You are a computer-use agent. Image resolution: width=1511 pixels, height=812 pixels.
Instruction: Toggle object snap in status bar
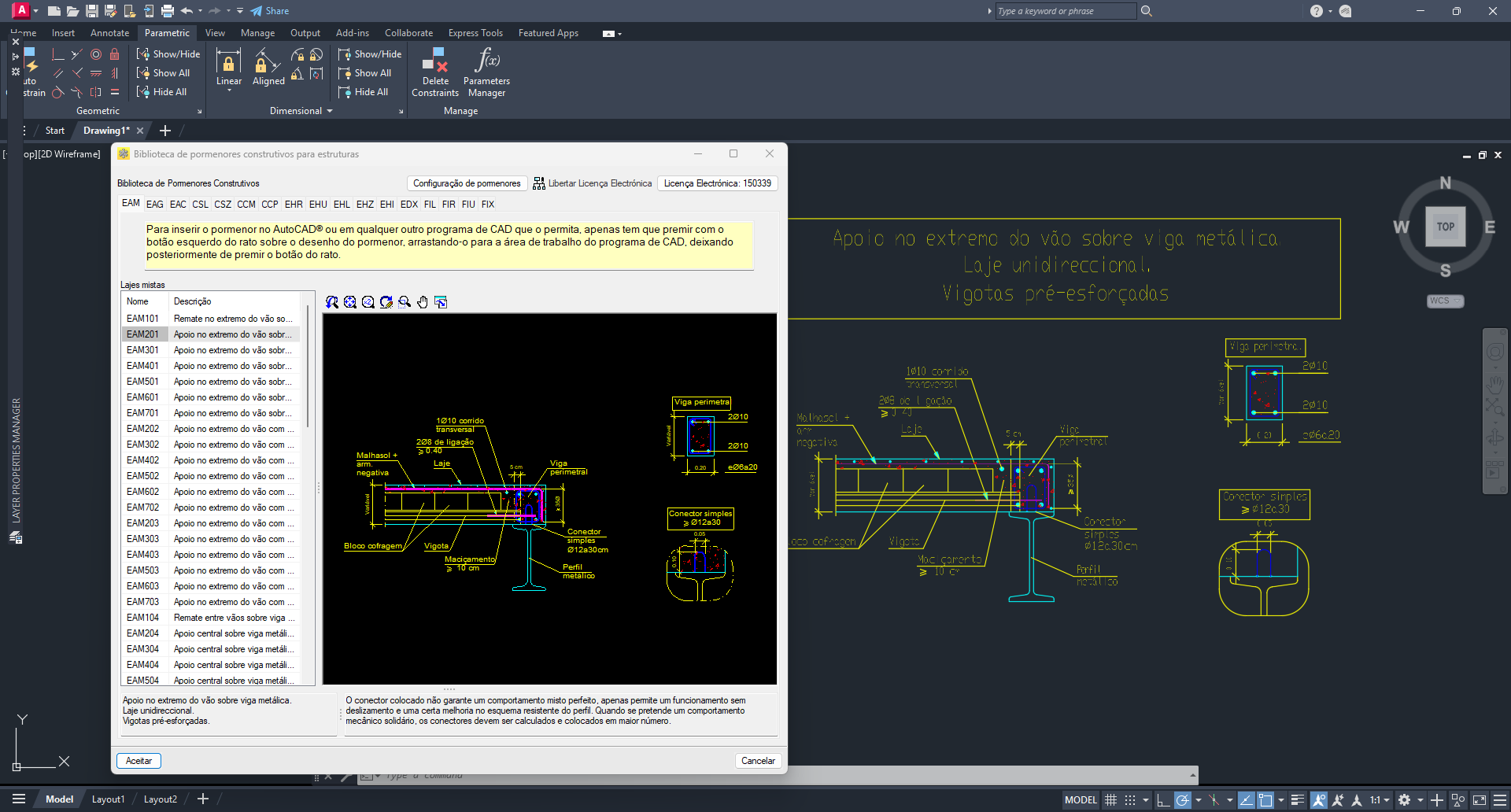tap(1265, 800)
